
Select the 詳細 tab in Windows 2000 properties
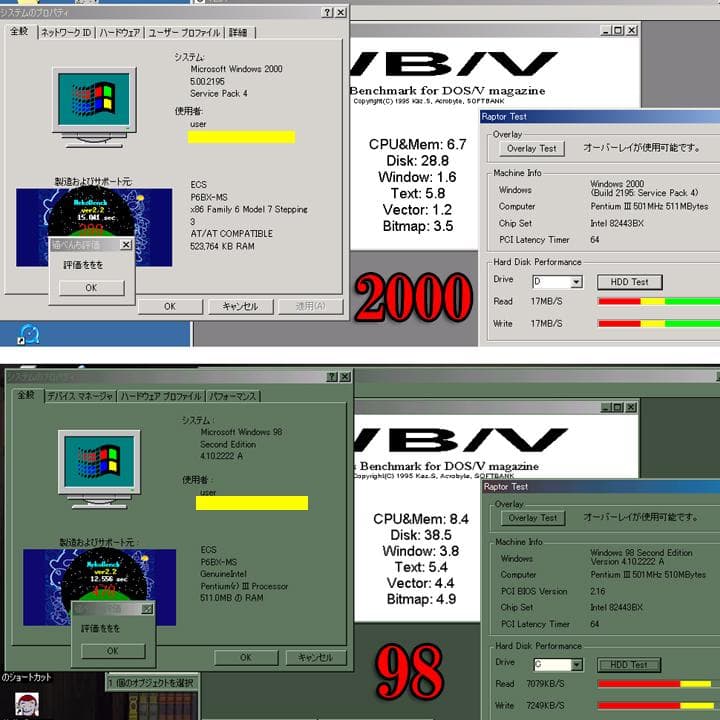coord(238,33)
